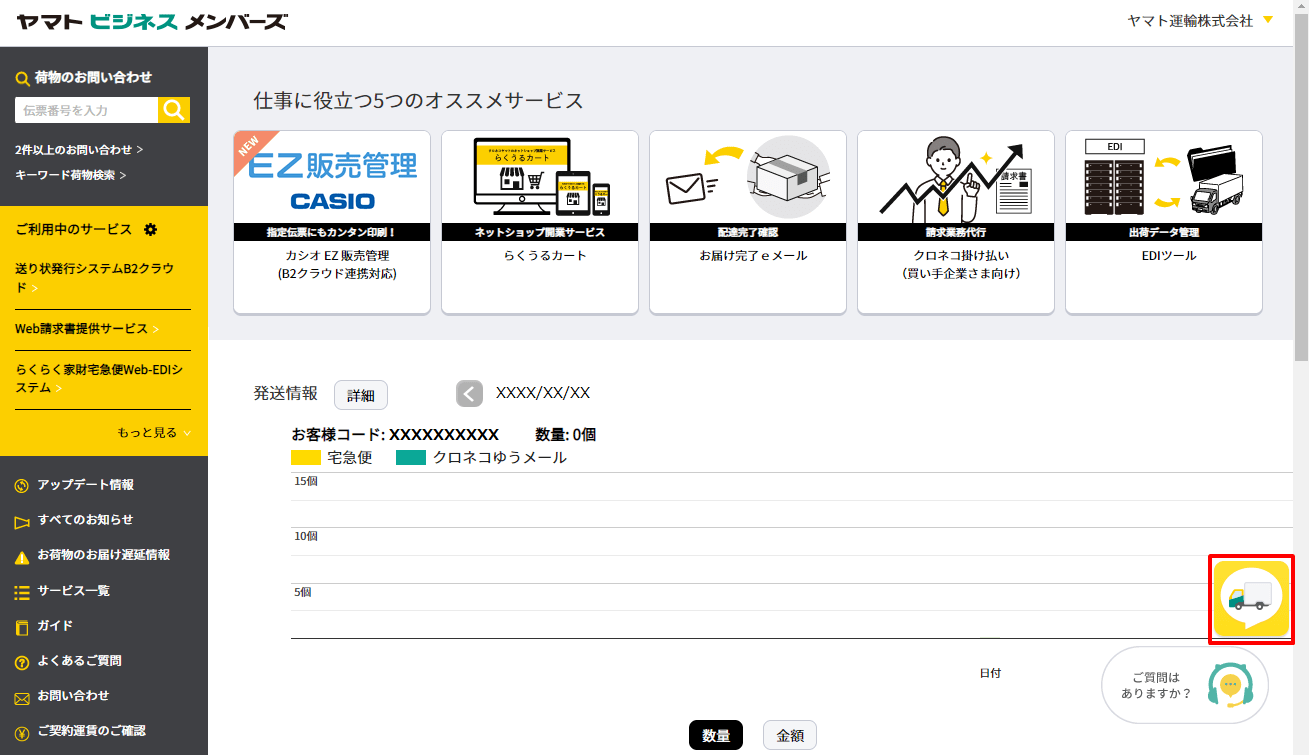Open the delivery truck chat icon
The image size is (1309, 755).
pyautogui.click(x=1250, y=597)
